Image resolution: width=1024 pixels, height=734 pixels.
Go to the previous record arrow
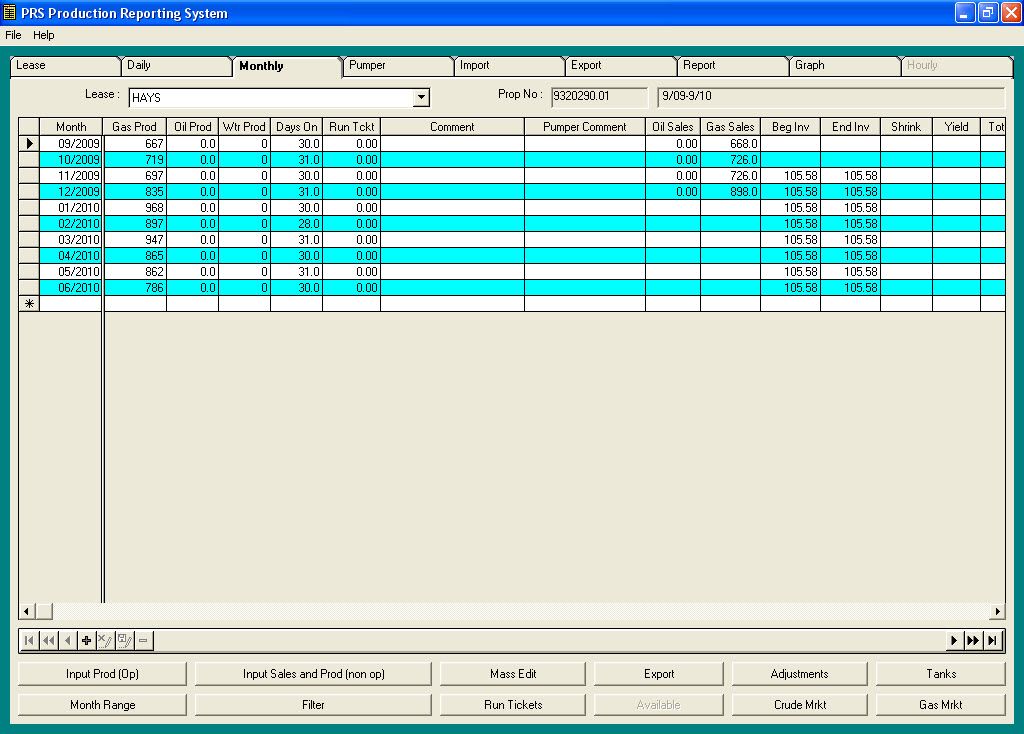tap(65, 640)
